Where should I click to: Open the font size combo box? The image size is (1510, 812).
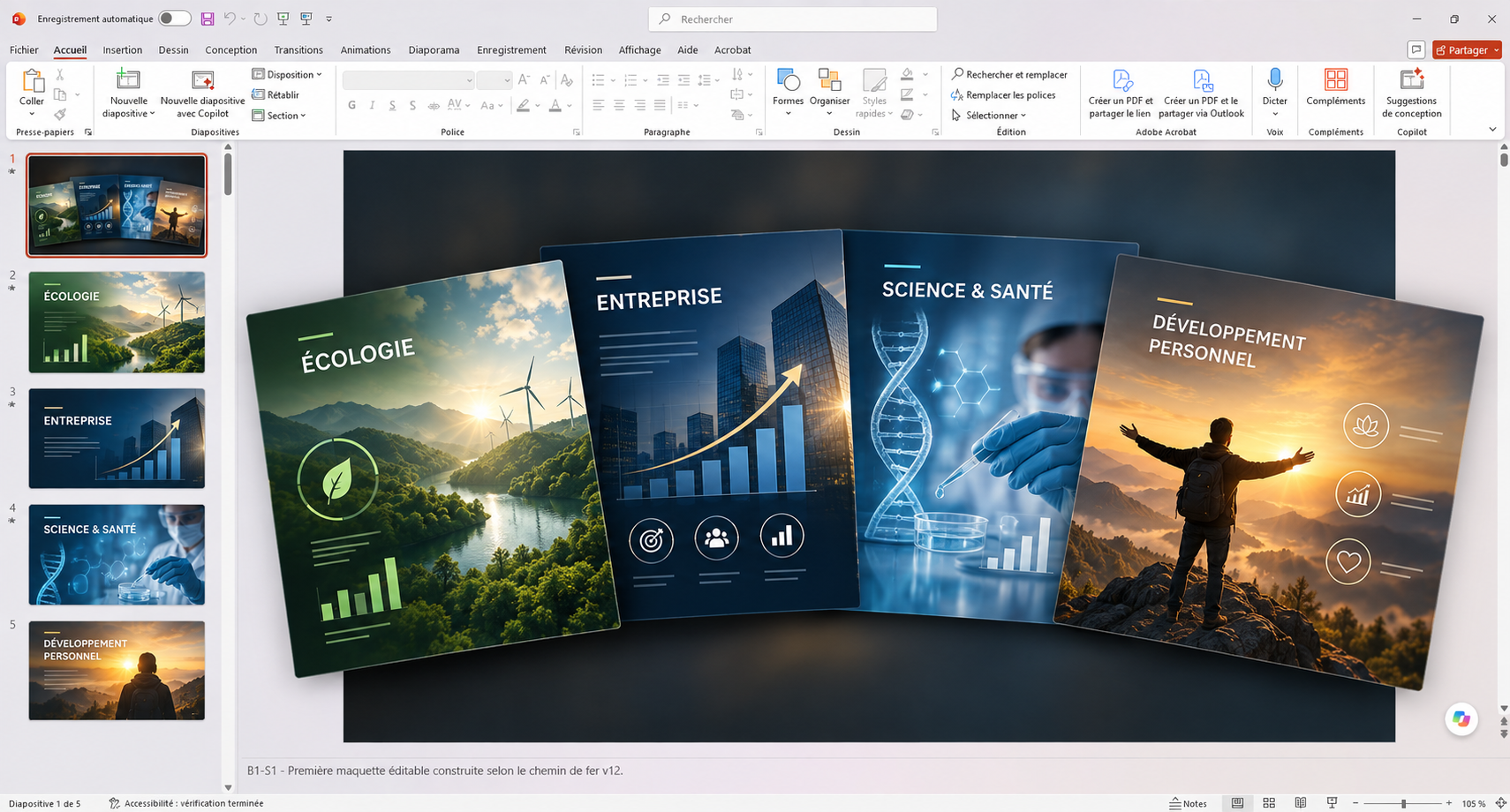pyautogui.click(x=494, y=80)
